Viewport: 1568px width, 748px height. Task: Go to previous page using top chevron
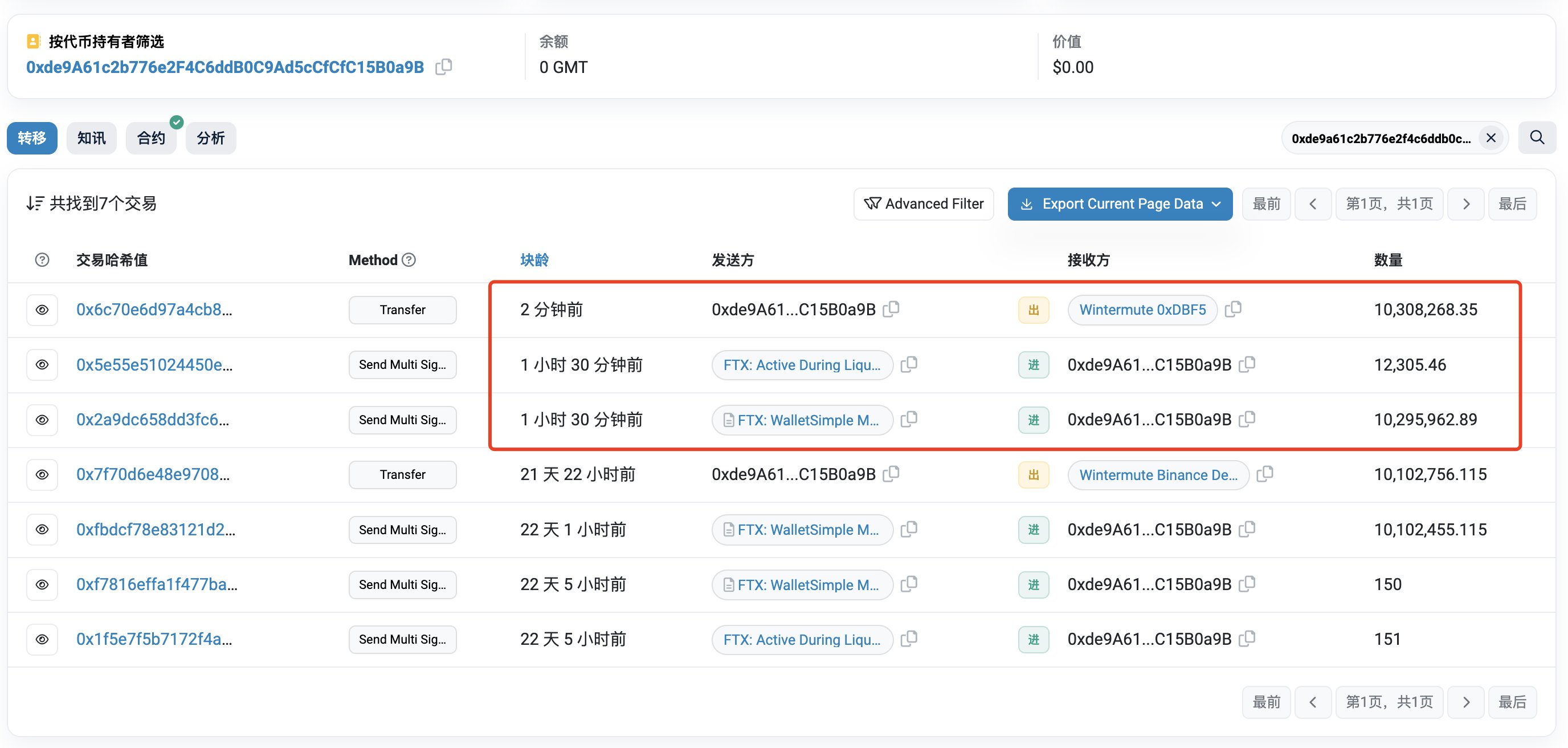pyautogui.click(x=1312, y=204)
